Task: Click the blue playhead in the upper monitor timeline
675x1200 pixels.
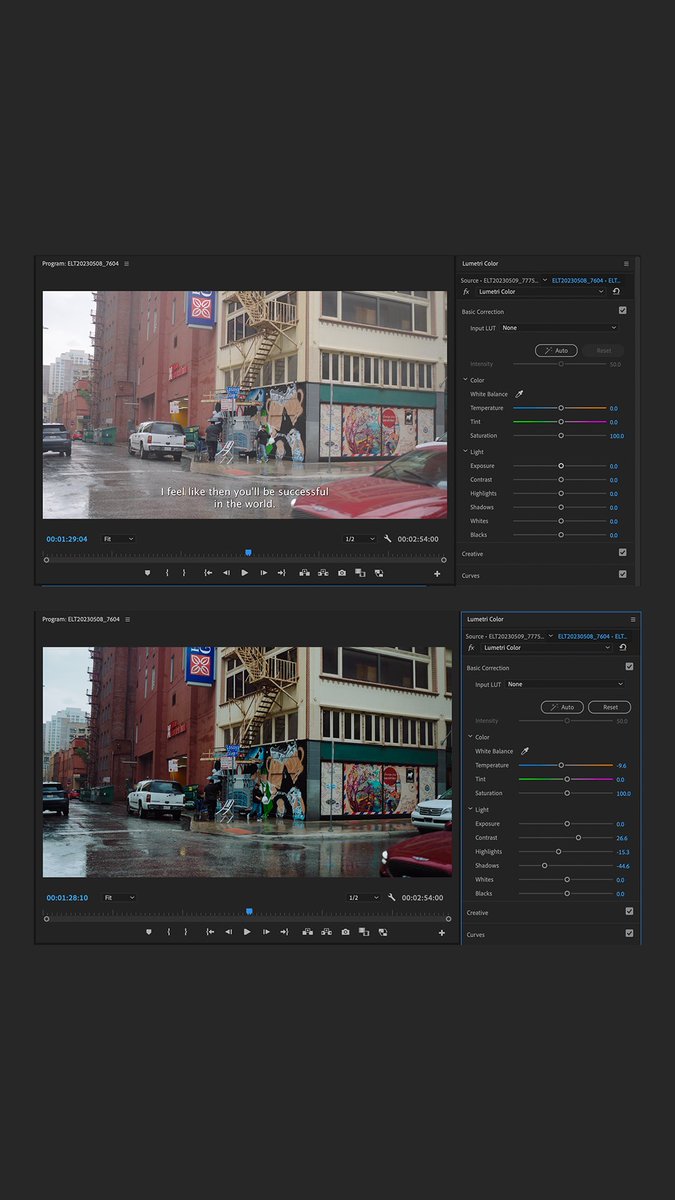Action: click(248, 552)
